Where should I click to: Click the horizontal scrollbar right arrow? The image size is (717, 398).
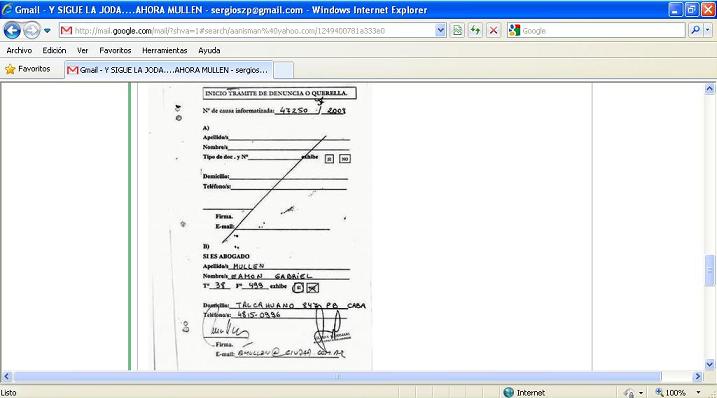point(698,376)
